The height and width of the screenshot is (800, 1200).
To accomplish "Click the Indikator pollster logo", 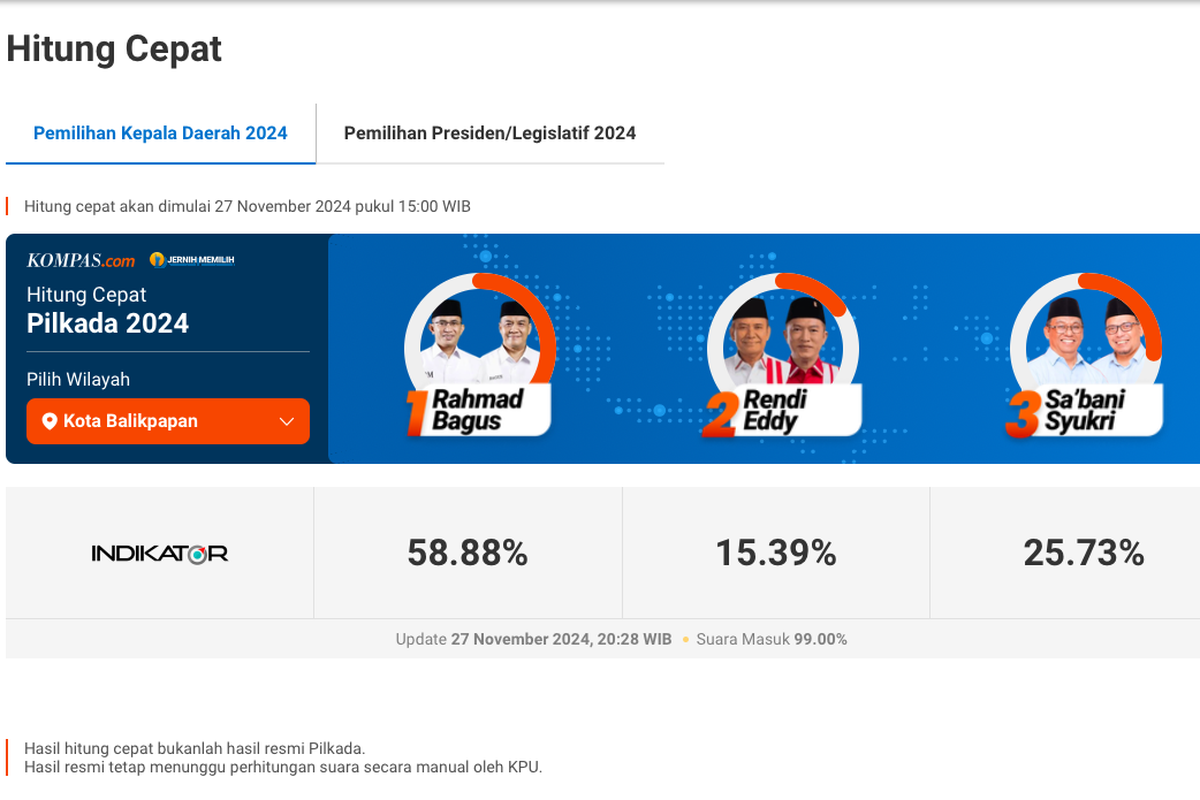I will (160, 553).
